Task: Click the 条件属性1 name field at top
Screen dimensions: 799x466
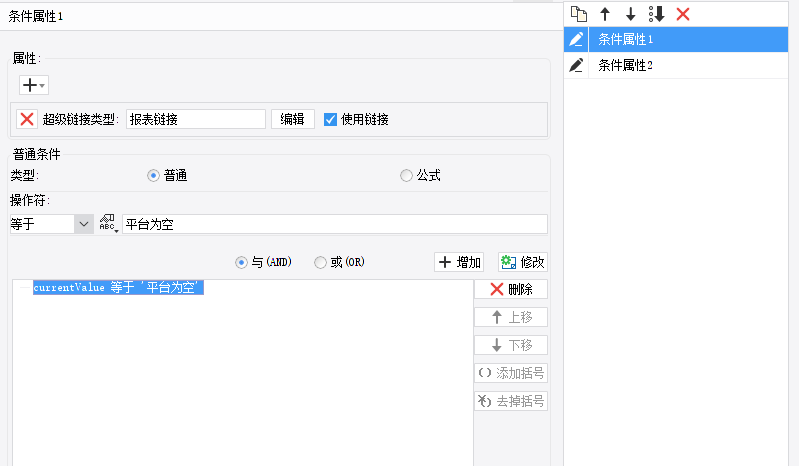Action: 281,16
